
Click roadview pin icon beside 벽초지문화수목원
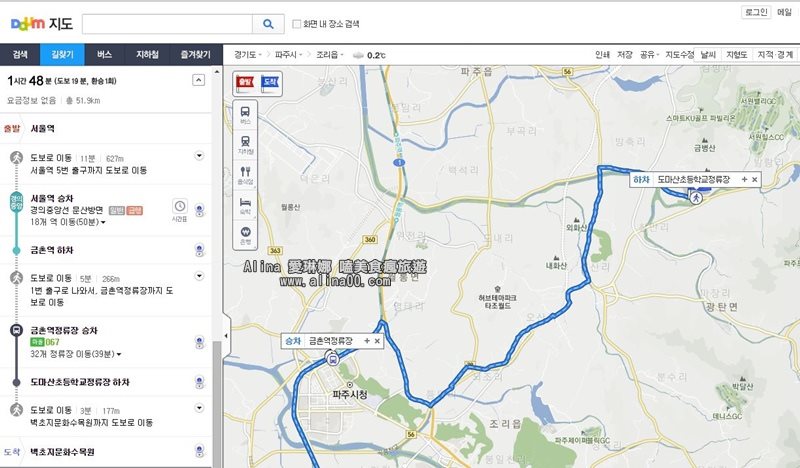point(199,451)
